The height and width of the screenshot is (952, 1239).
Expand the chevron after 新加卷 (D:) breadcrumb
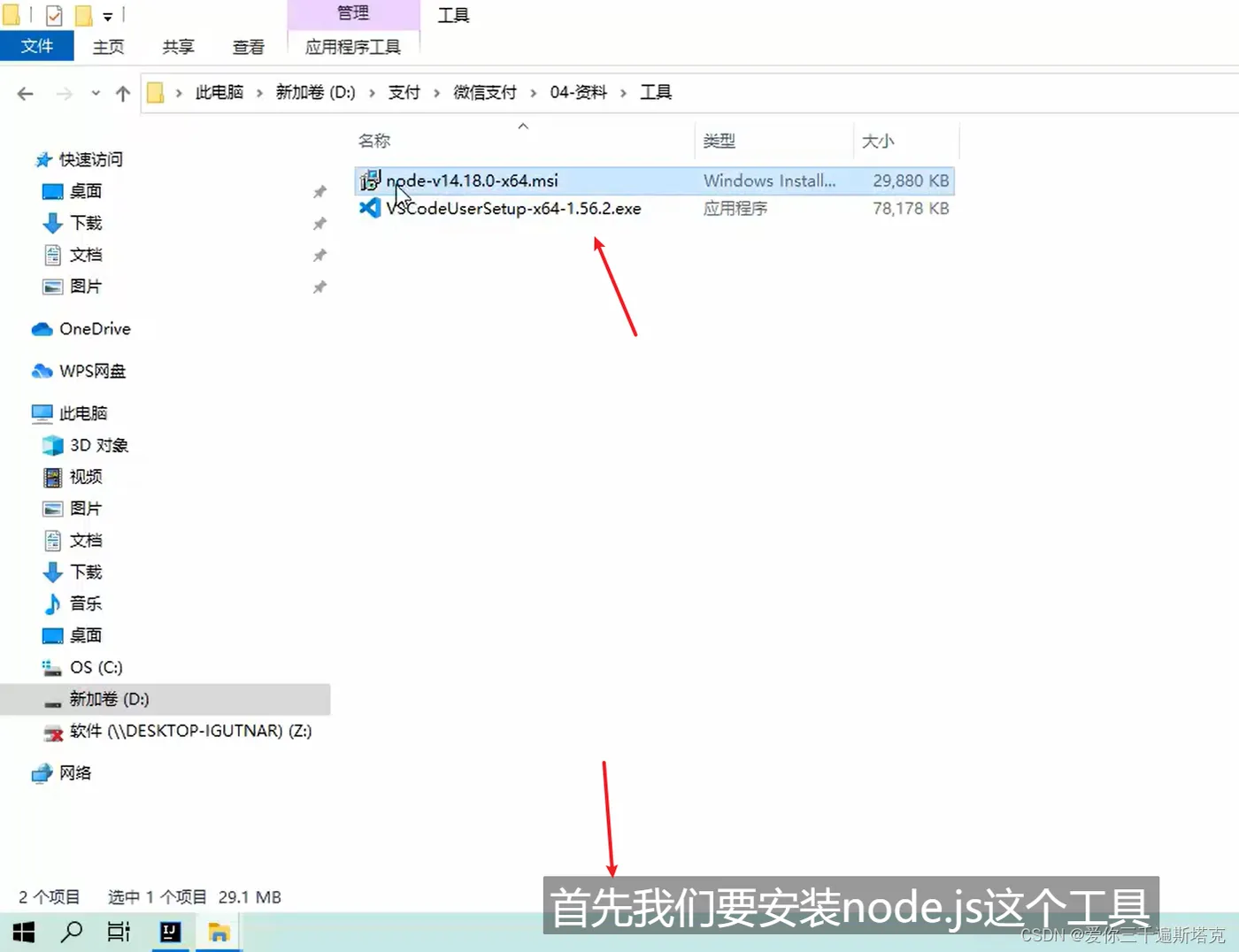coord(372,93)
